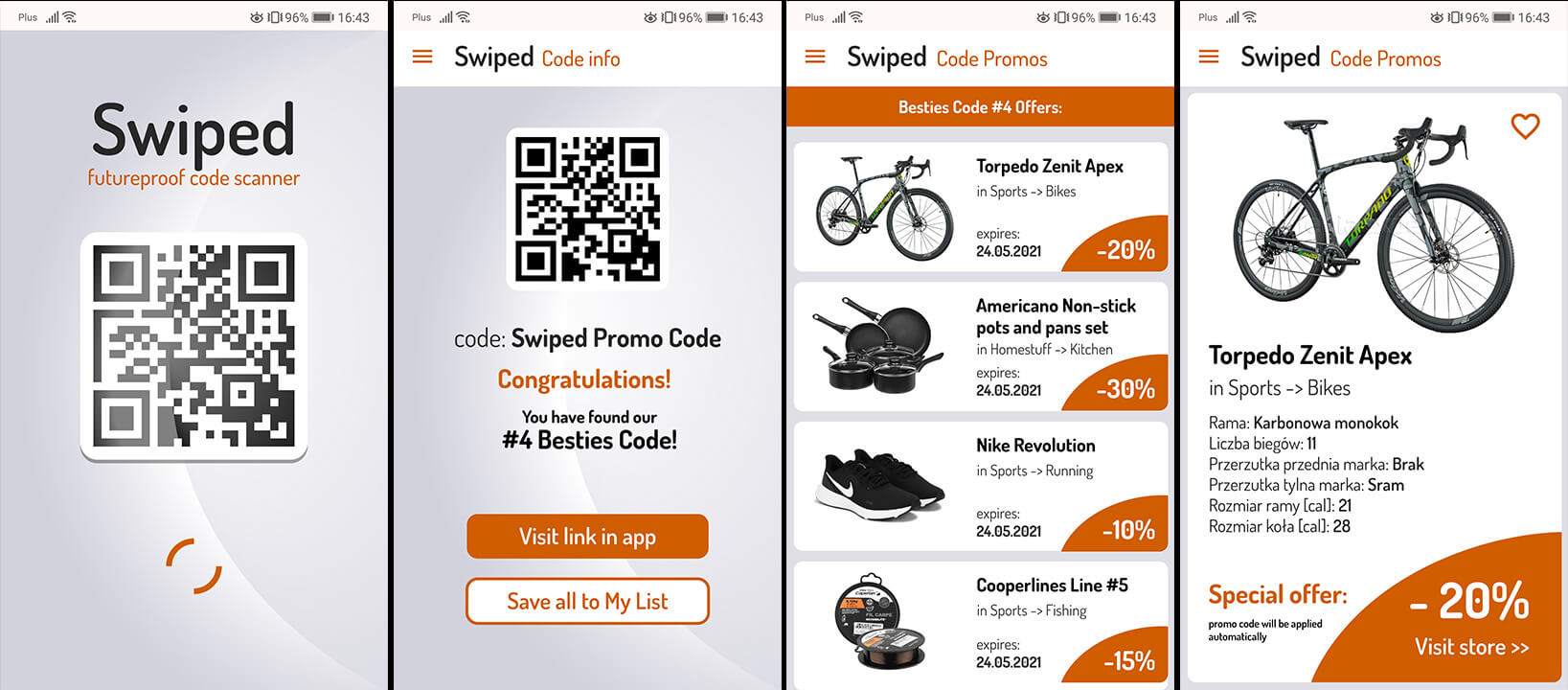Image resolution: width=1568 pixels, height=690 pixels.
Task: Tap the Besties Code #4 Offers header
Action: pos(980,107)
